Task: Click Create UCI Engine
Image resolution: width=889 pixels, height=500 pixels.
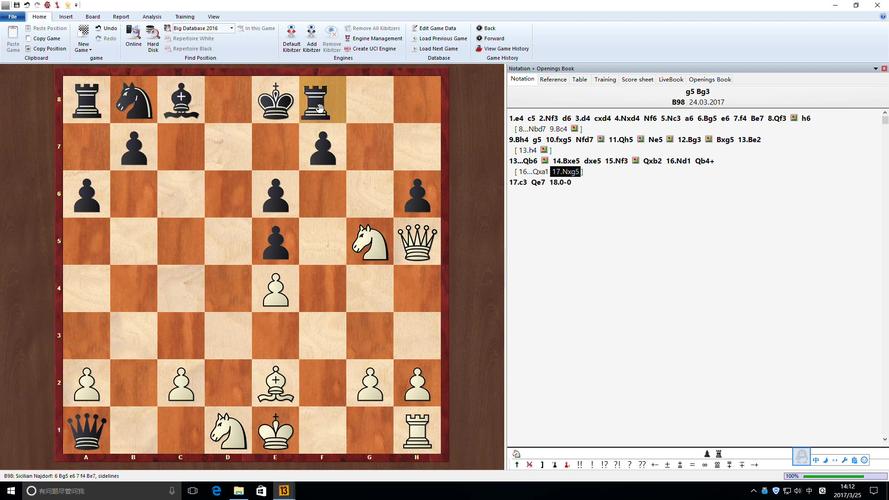Action: pyautogui.click(x=370, y=49)
